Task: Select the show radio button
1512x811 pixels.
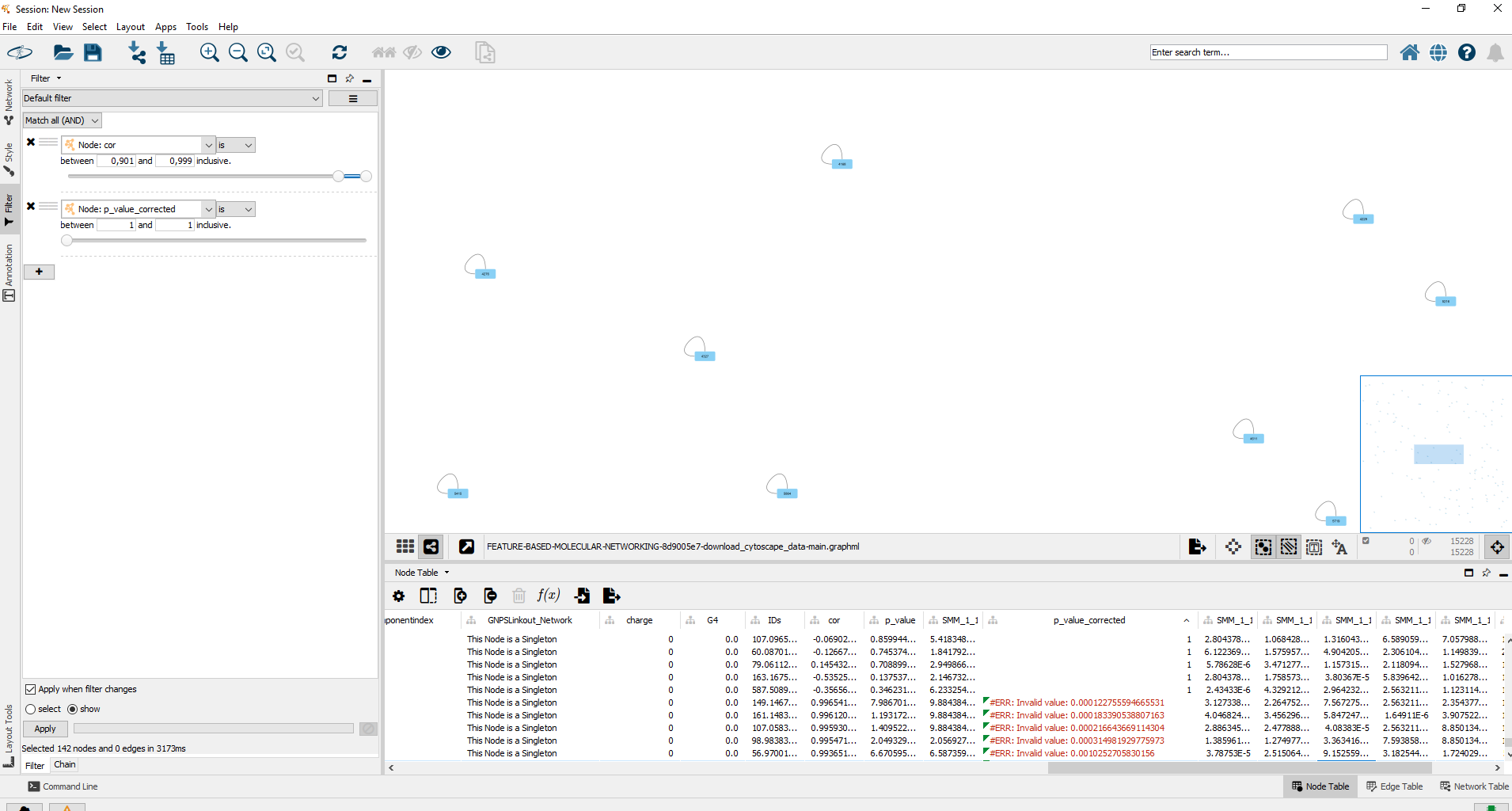Action: 70,709
